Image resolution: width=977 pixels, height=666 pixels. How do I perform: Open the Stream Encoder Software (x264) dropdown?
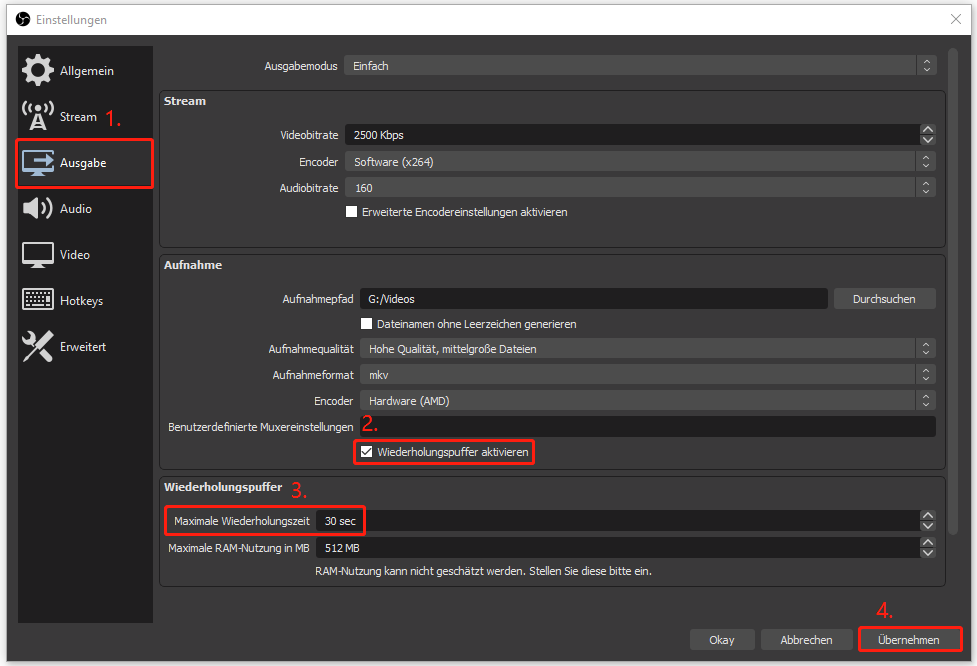[x=640, y=161]
